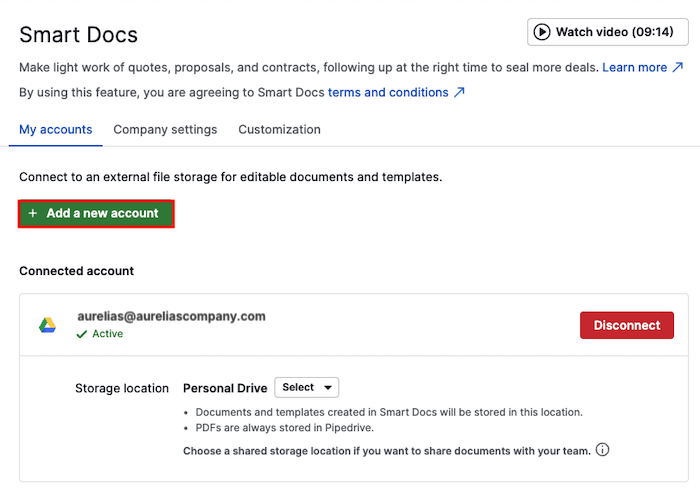Click the external arrow icon after Learn more

[x=678, y=67]
